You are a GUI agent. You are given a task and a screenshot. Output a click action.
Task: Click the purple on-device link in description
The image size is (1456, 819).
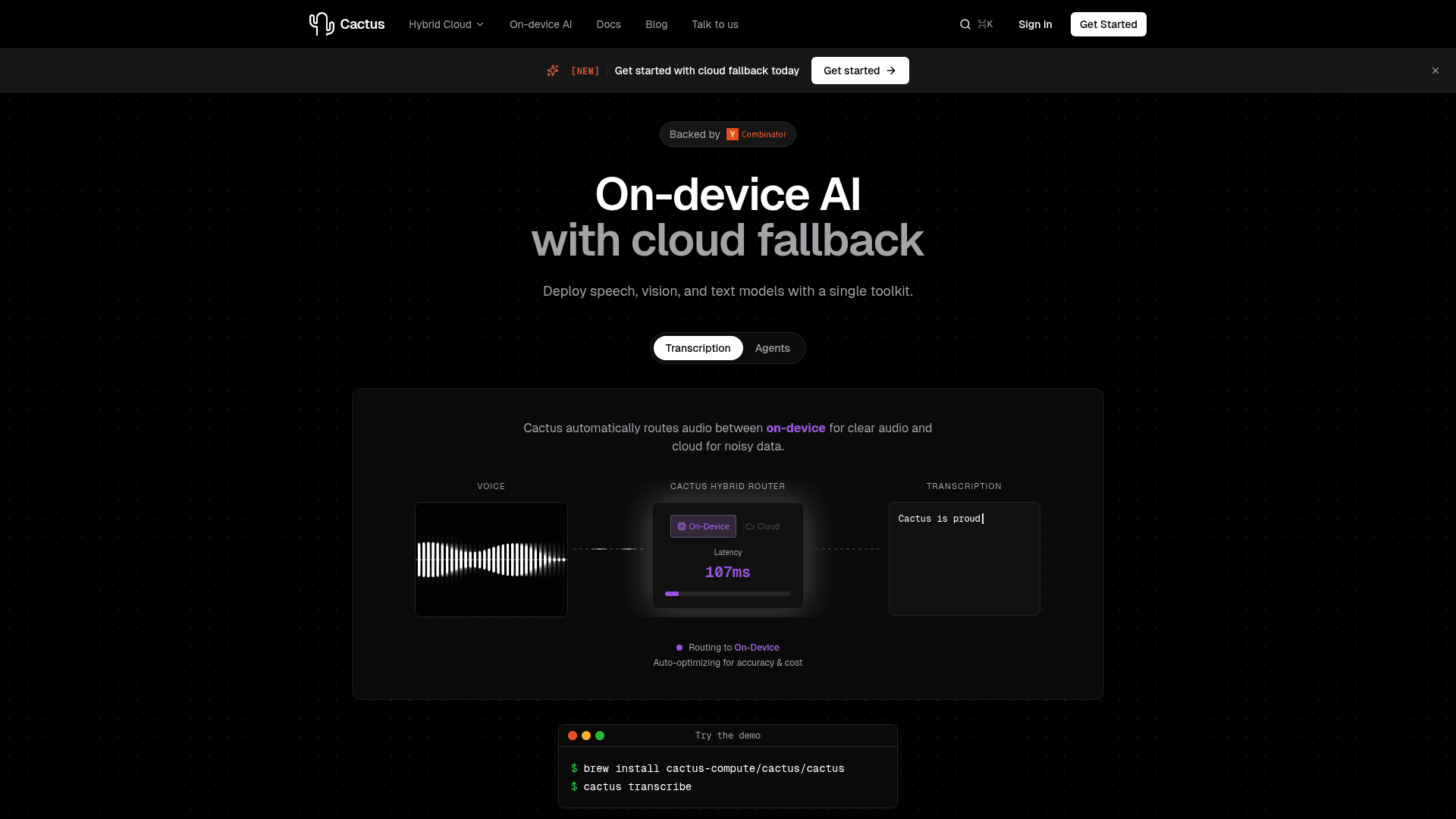(795, 428)
